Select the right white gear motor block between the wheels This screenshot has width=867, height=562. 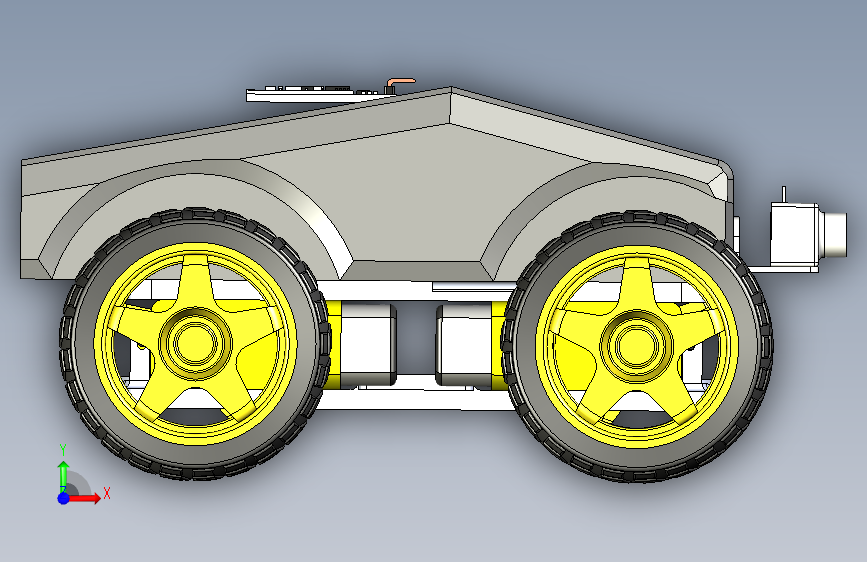[x=463, y=345]
